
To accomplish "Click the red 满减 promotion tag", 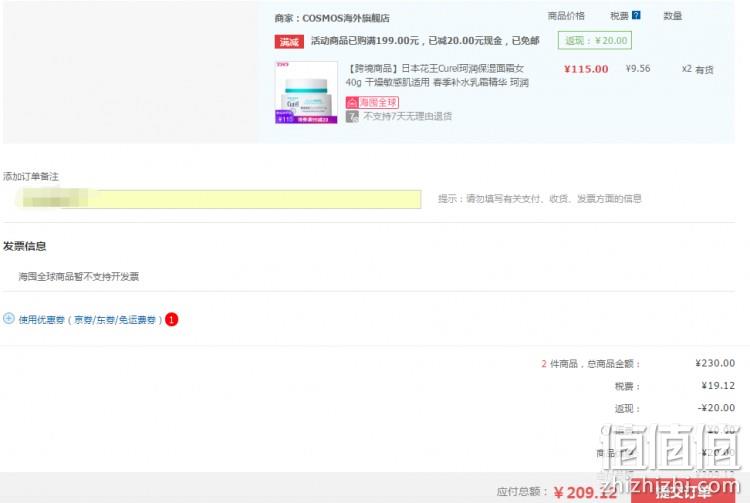I will point(289,42).
